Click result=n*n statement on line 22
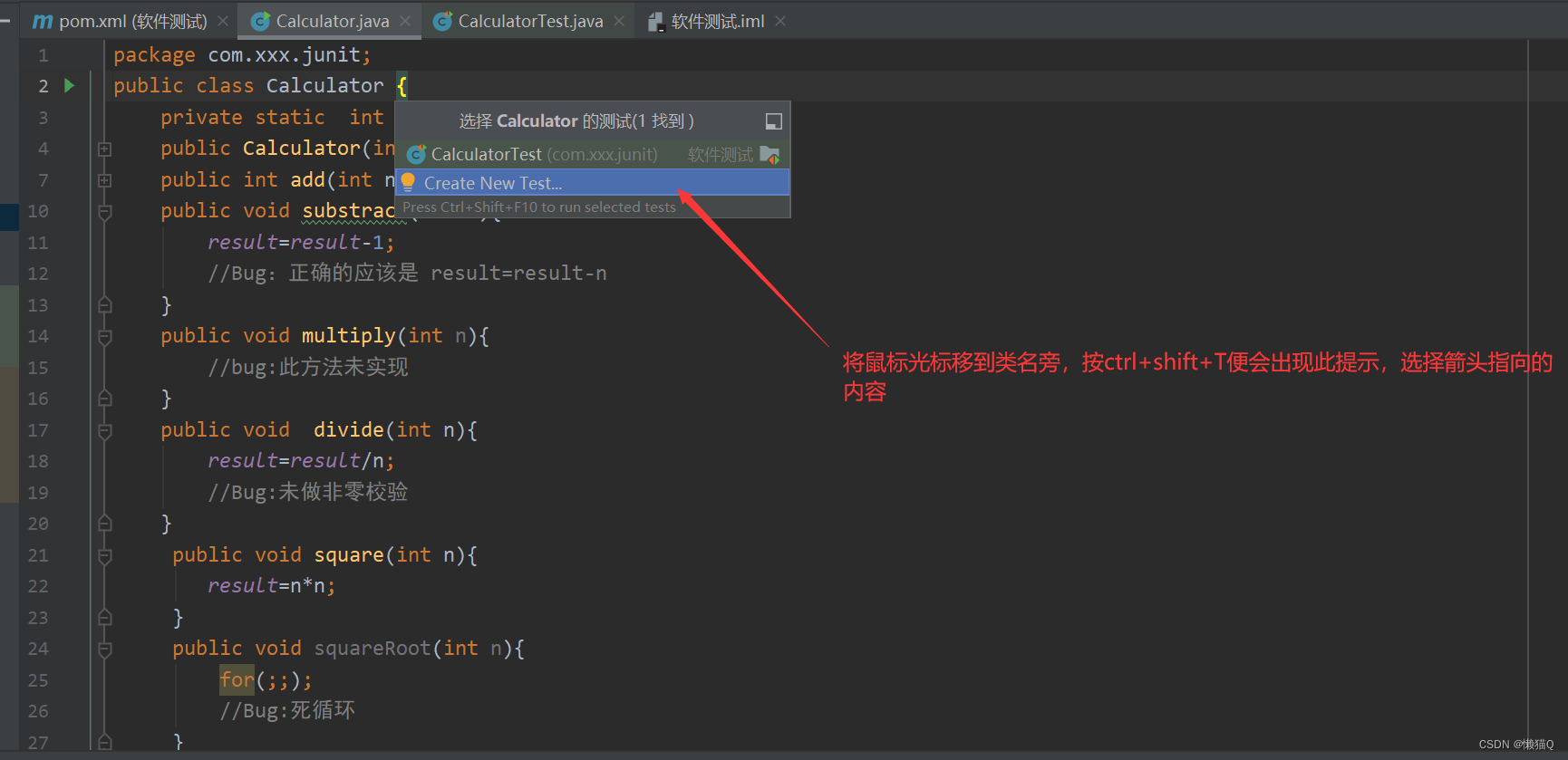 271,586
